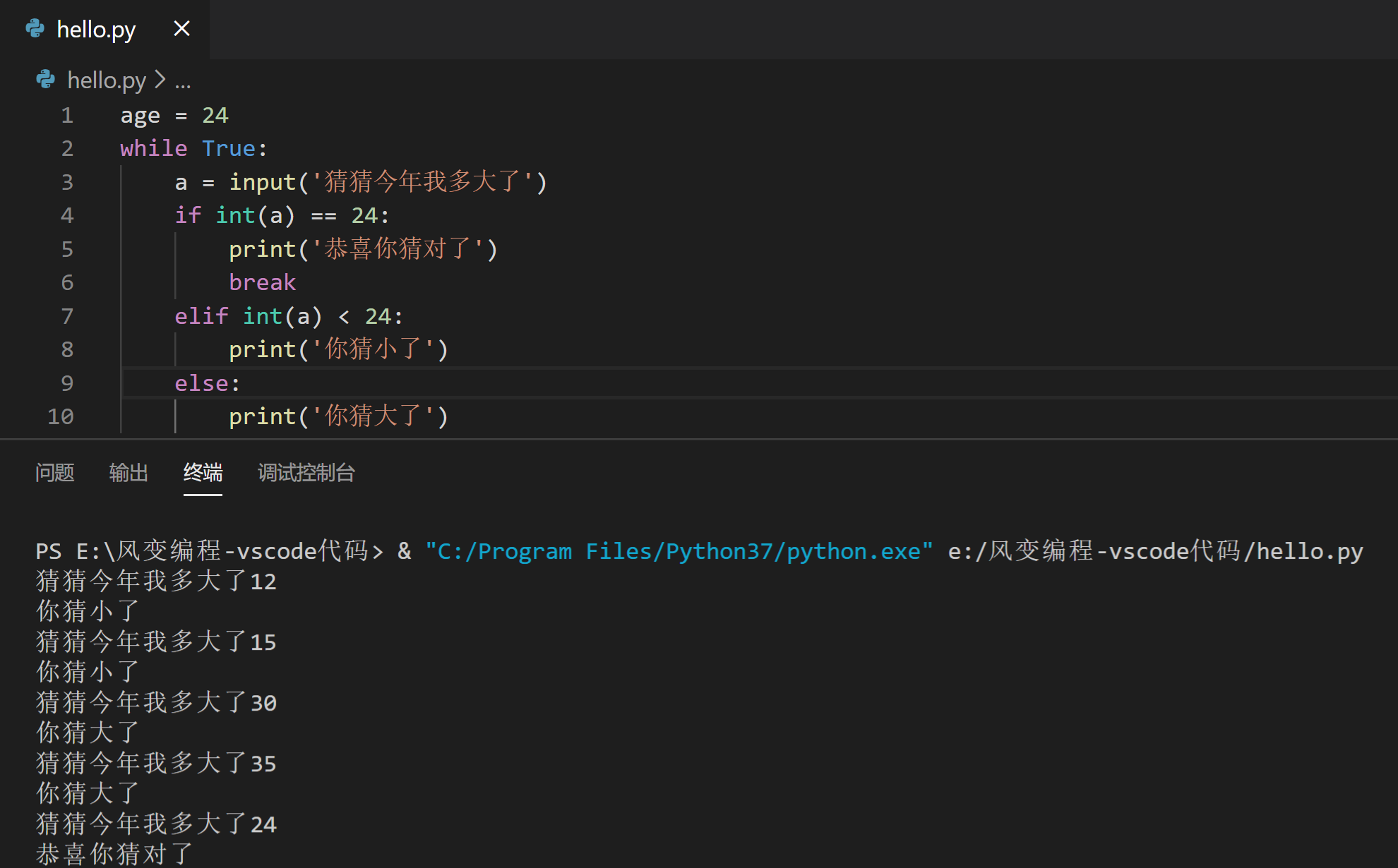The image size is (1398, 868).
Task: Open the hello.py path link in terminal output
Action: coord(1158,551)
